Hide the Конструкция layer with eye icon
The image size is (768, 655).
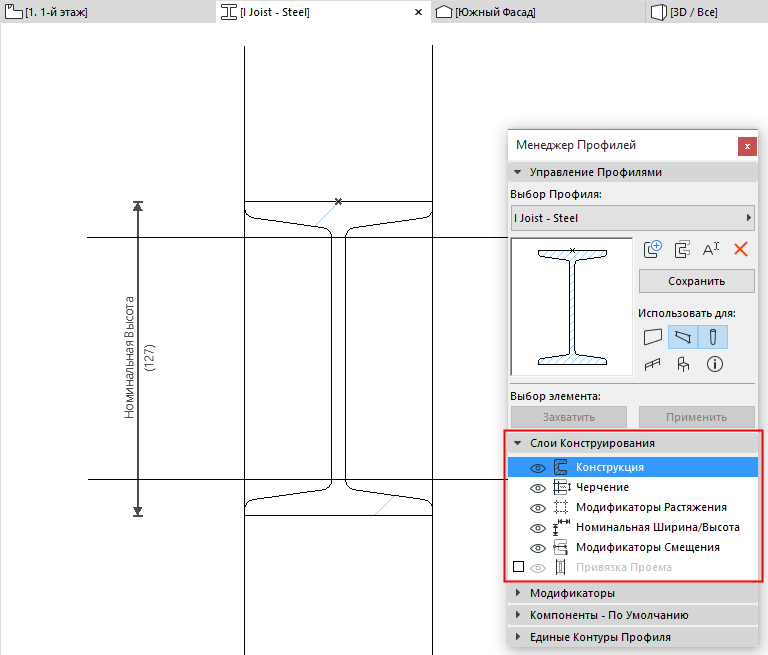[538, 468]
